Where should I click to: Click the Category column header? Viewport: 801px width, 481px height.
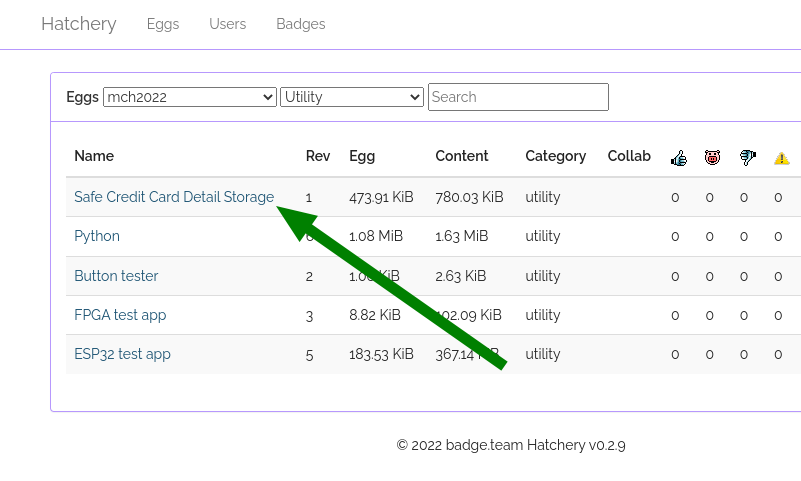(555, 156)
